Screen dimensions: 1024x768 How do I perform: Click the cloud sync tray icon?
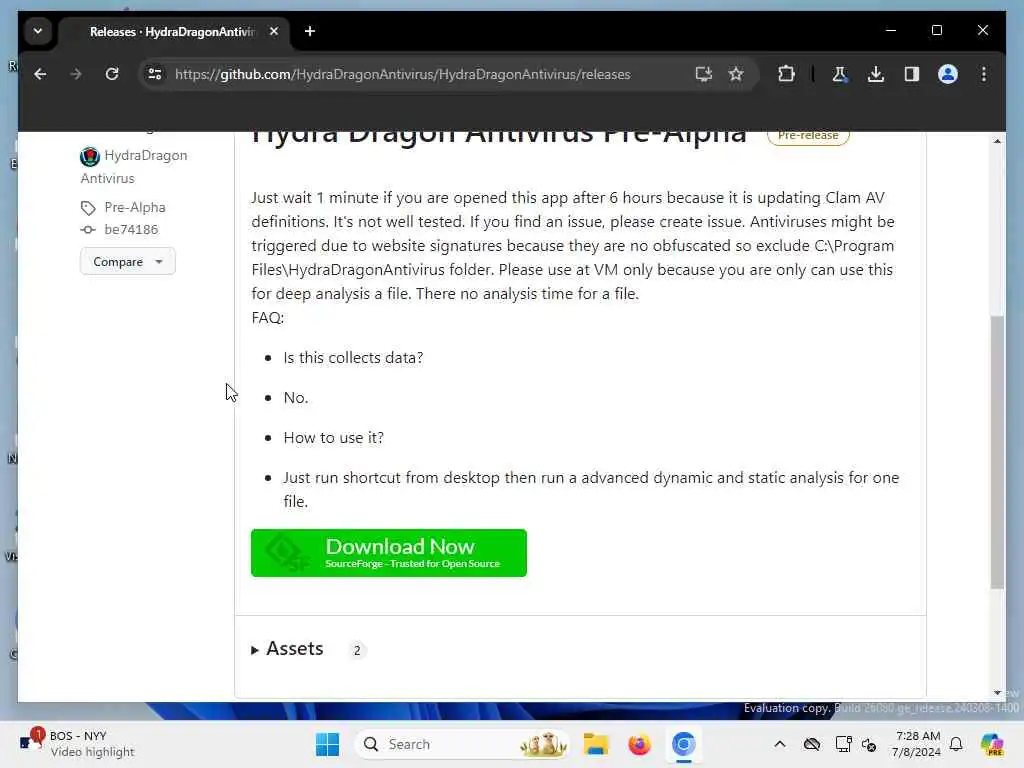[812, 744]
